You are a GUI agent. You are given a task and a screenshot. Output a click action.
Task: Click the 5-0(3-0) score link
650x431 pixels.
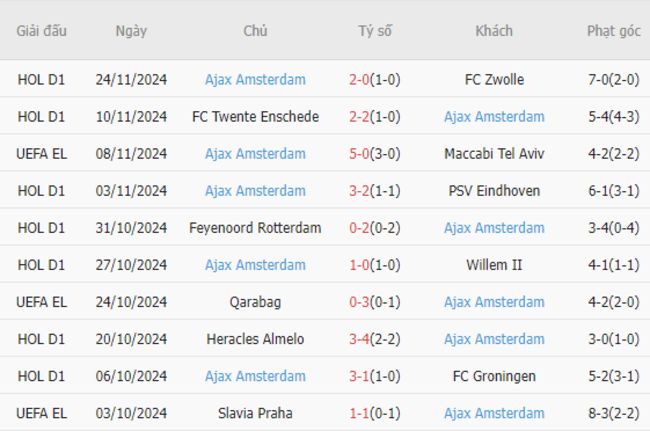(375, 154)
